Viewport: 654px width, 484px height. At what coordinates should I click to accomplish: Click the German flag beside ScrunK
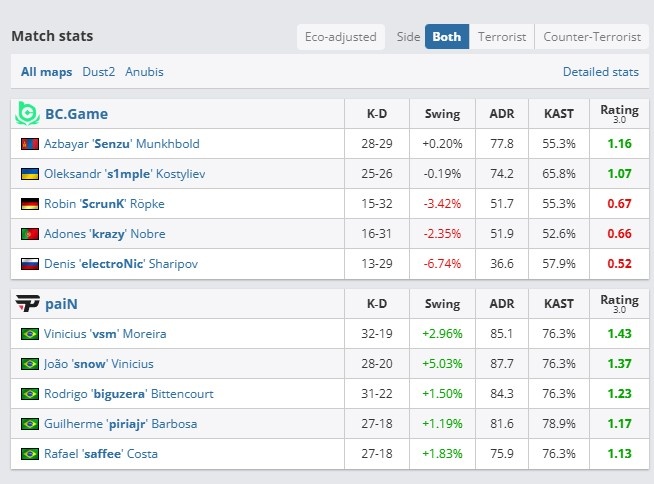(x=30, y=204)
